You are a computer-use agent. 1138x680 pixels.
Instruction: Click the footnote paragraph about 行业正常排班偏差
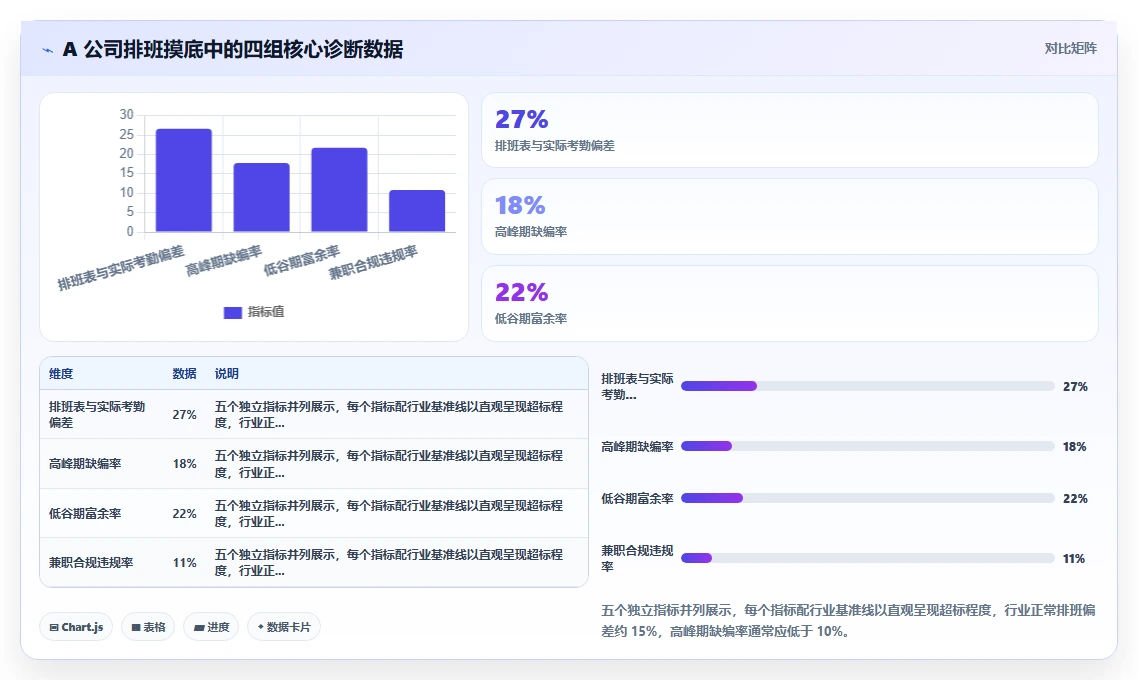pyautogui.click(x=848, y=620)
